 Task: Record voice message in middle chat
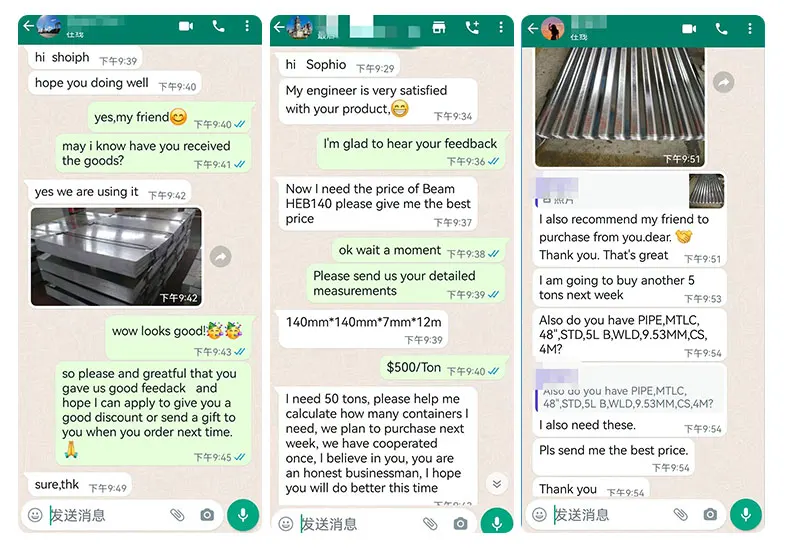click(x=497, y=521)
